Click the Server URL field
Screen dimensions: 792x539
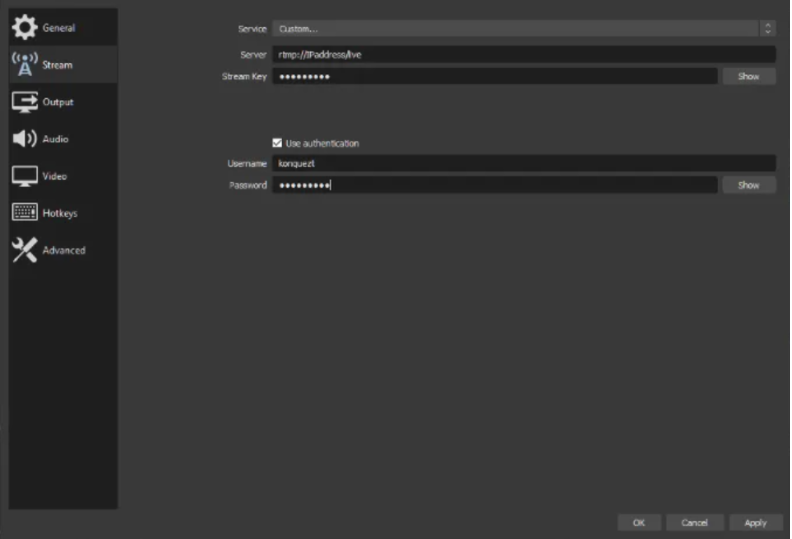coord(524,55)
